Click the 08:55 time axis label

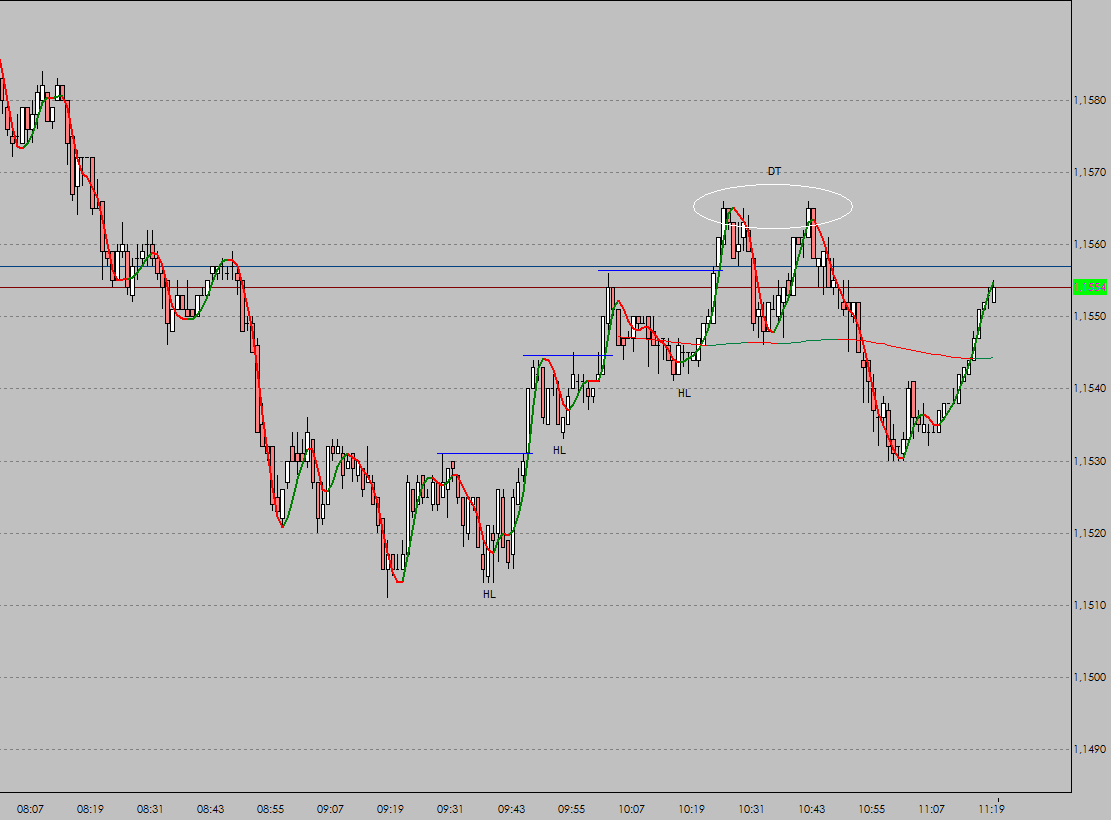pos(271,809)
